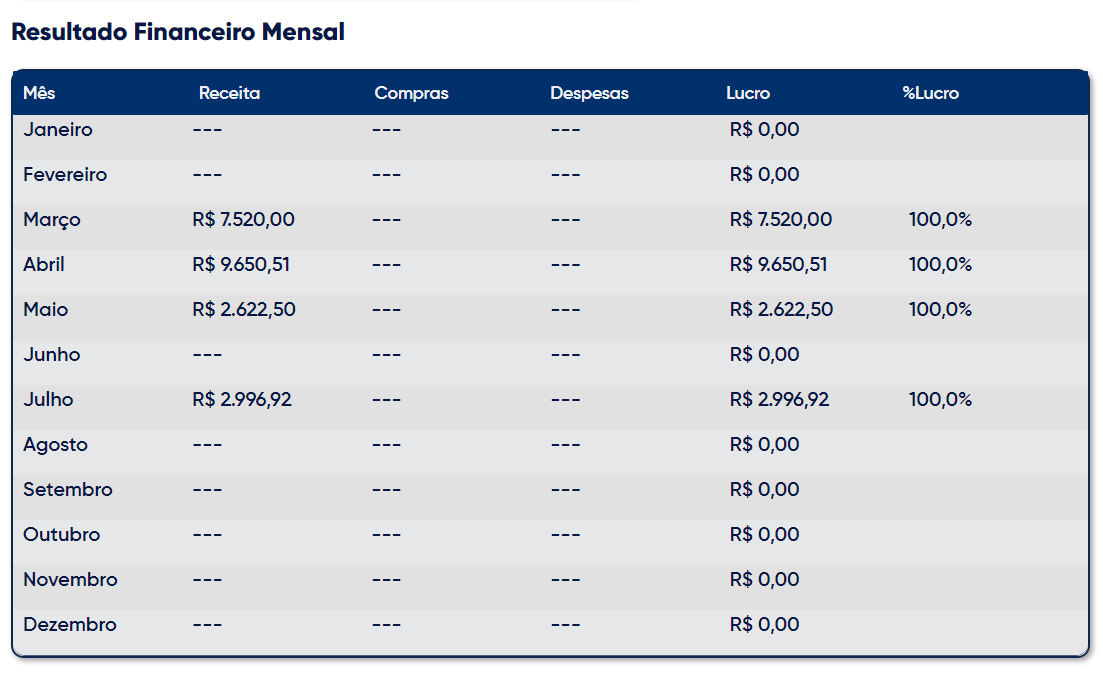Click Abril revenue value R$ 9.650,51

[x=241, y=264]
